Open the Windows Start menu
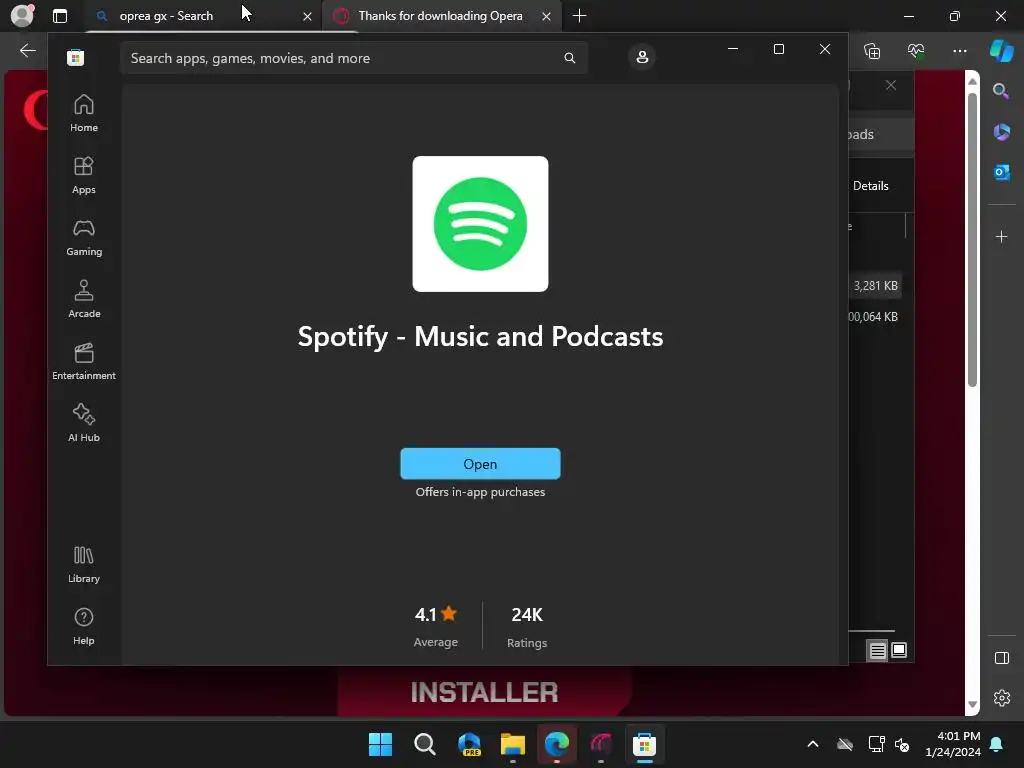The height and width of the screenshot is (768, 1024). (380, 744)
